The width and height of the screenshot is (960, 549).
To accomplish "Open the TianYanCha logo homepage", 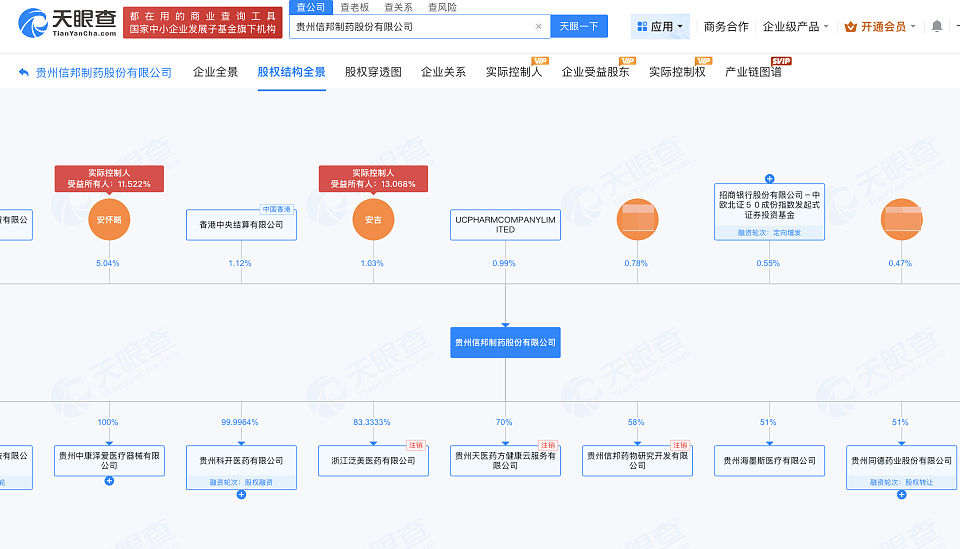I will 67,23.
